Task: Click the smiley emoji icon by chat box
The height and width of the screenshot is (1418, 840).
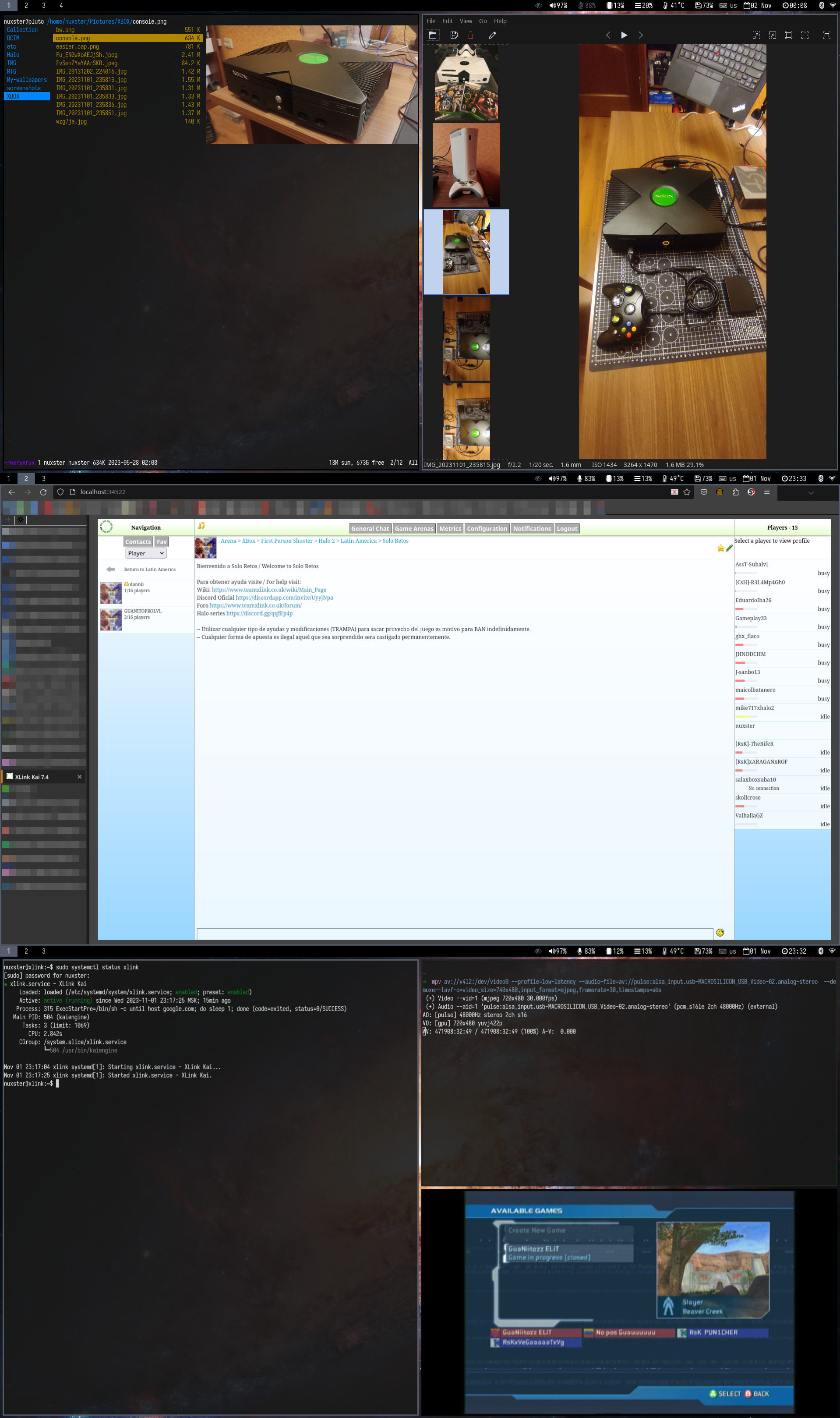Action: [720, 932]
